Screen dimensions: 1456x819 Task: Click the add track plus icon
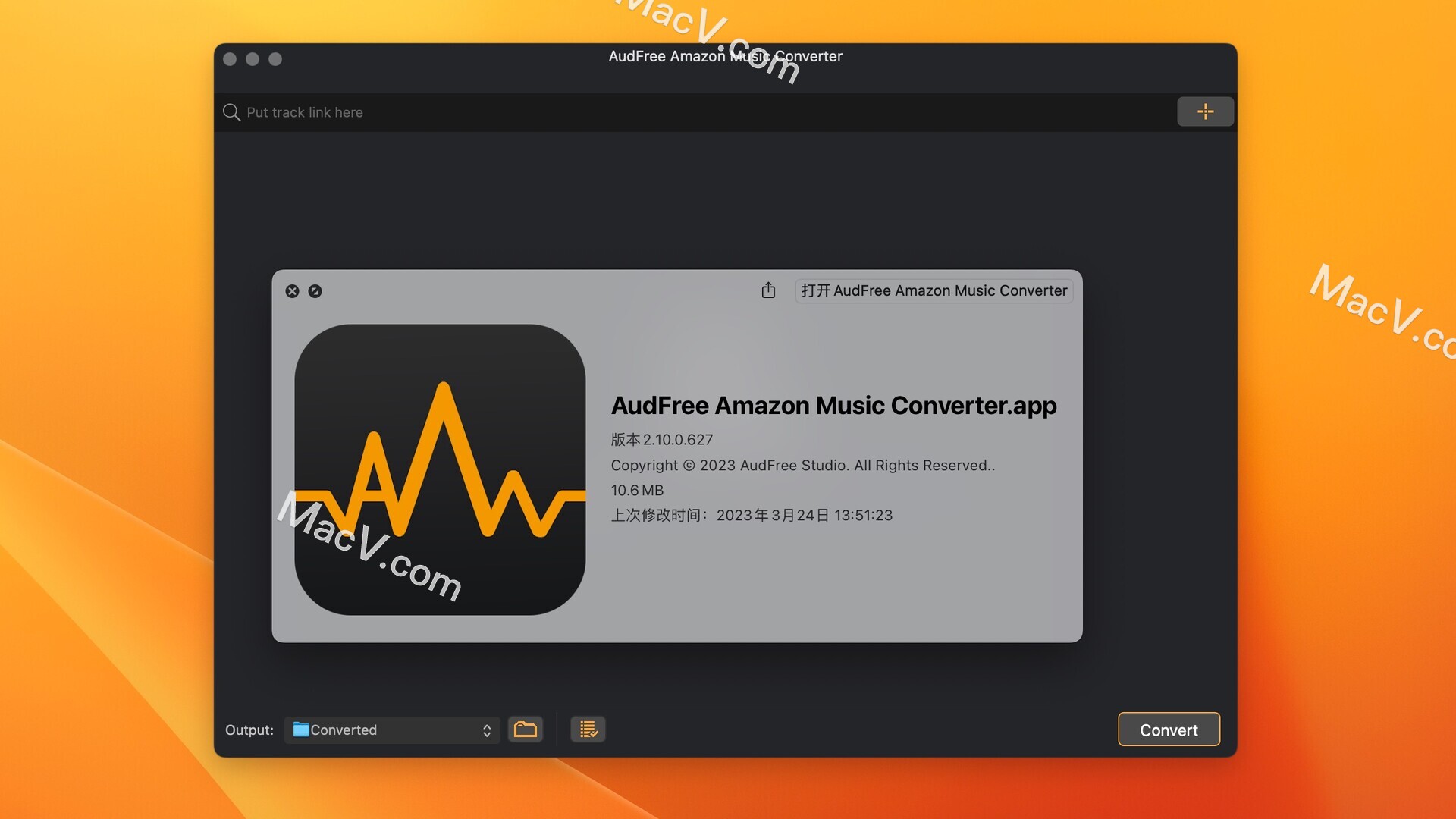tap(1206, 112)
